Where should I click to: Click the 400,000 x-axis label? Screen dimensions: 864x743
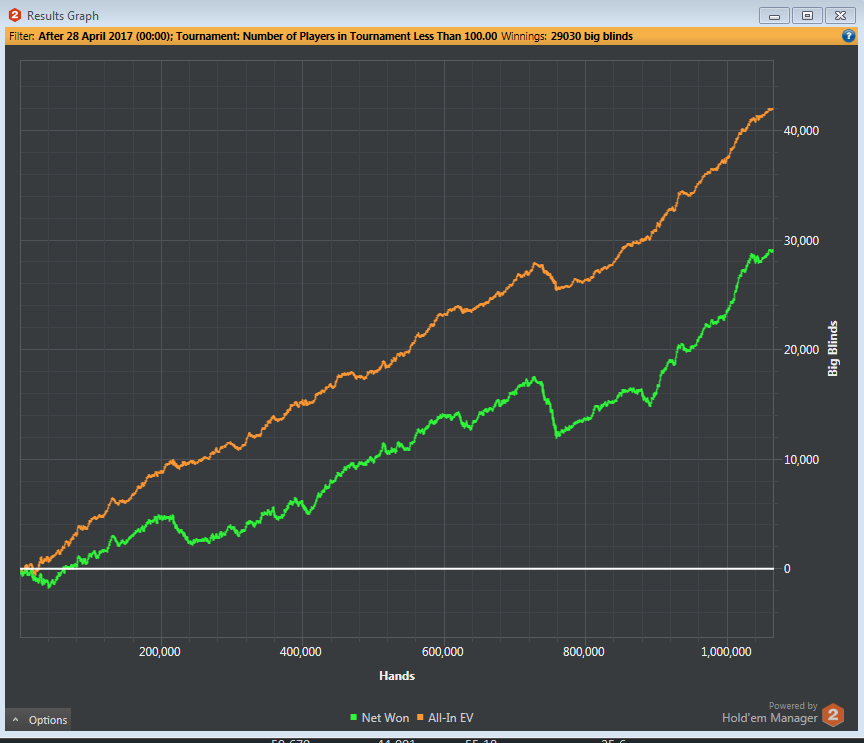tap(301, 652)
